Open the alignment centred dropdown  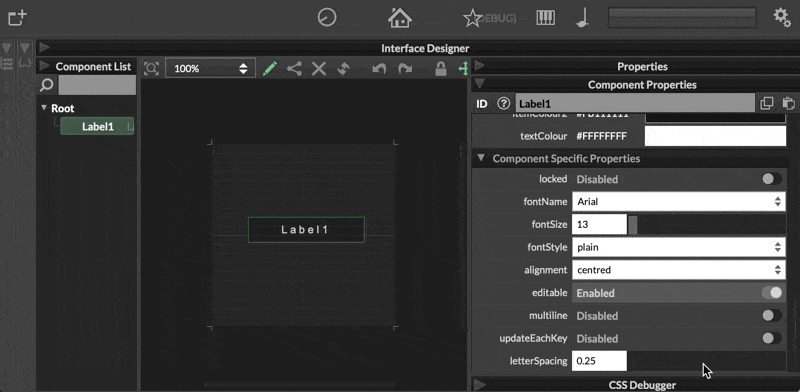(x=679, y=270)
